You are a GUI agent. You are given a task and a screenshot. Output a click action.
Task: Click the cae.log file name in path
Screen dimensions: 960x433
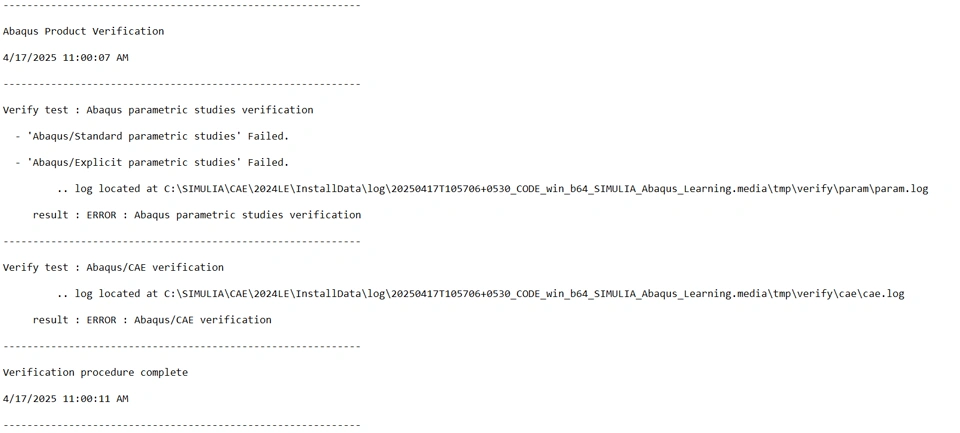[883, 294]
